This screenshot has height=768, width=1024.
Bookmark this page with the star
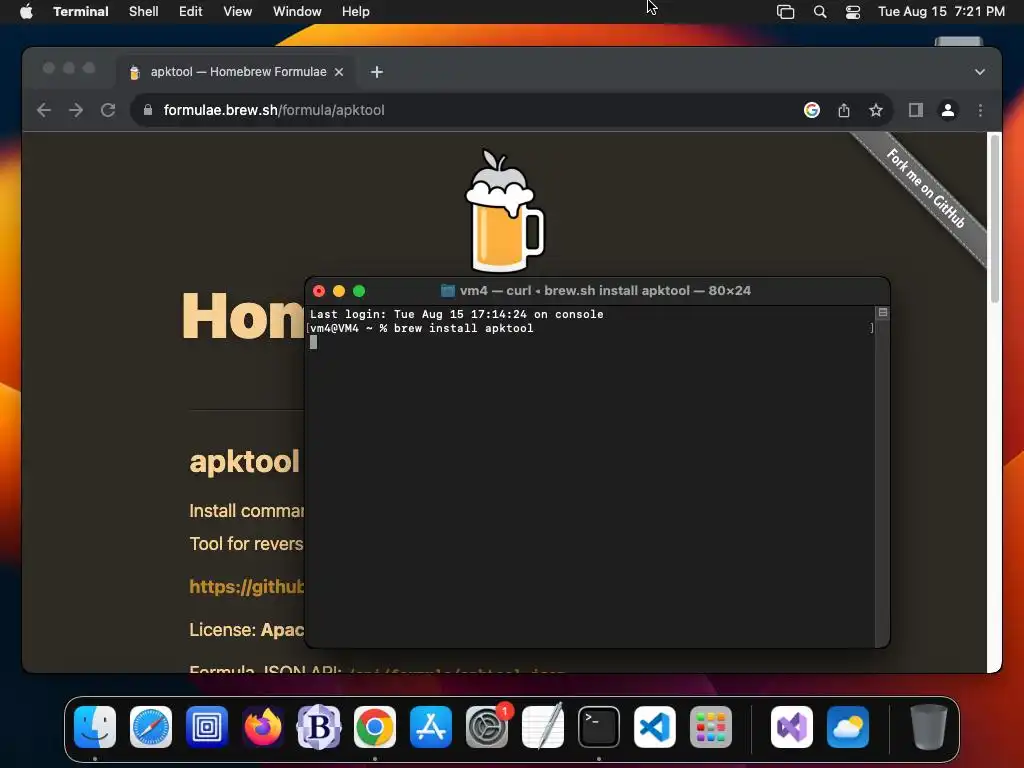[876, 110]
